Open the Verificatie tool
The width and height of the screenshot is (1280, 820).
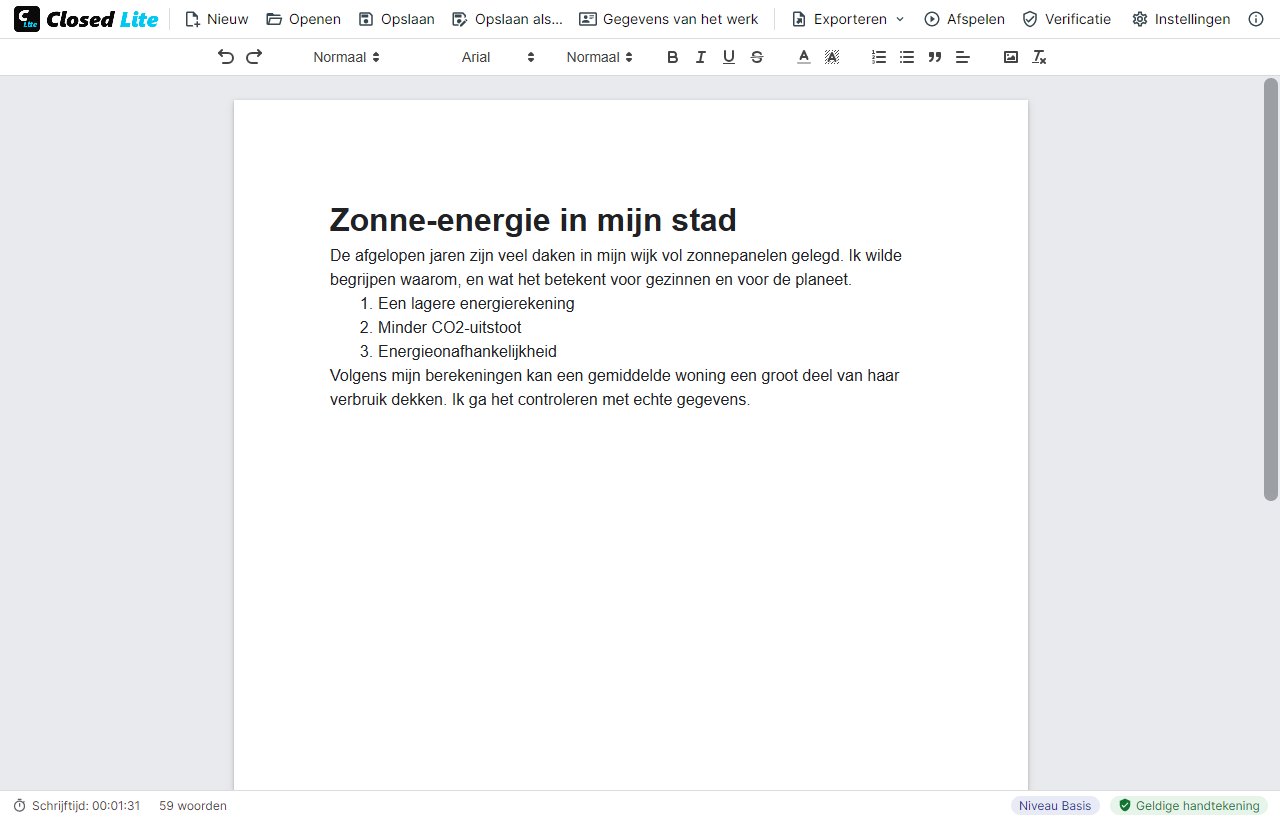tap(1066, 19)
